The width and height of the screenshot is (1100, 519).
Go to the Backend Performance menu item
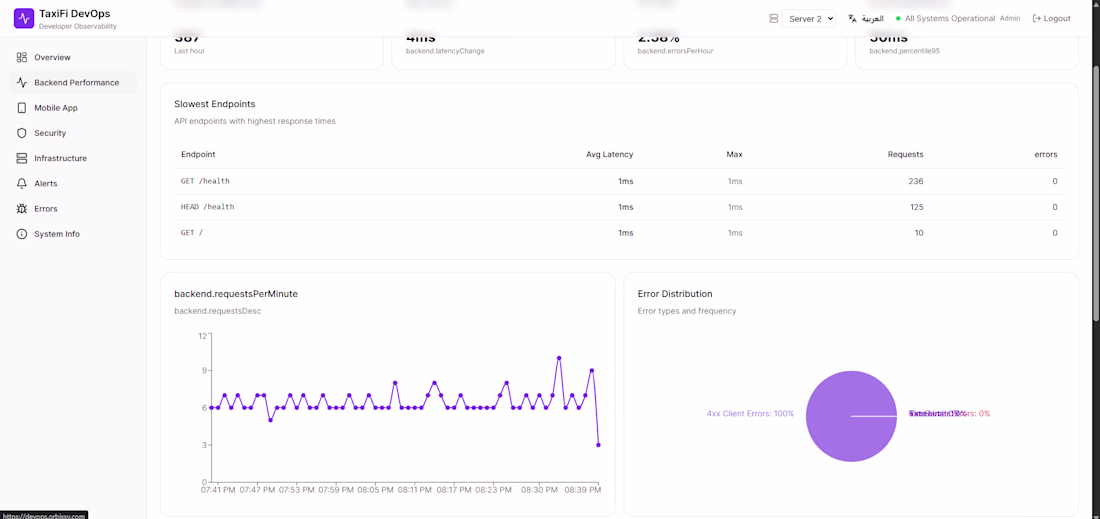tap(73, 83)
